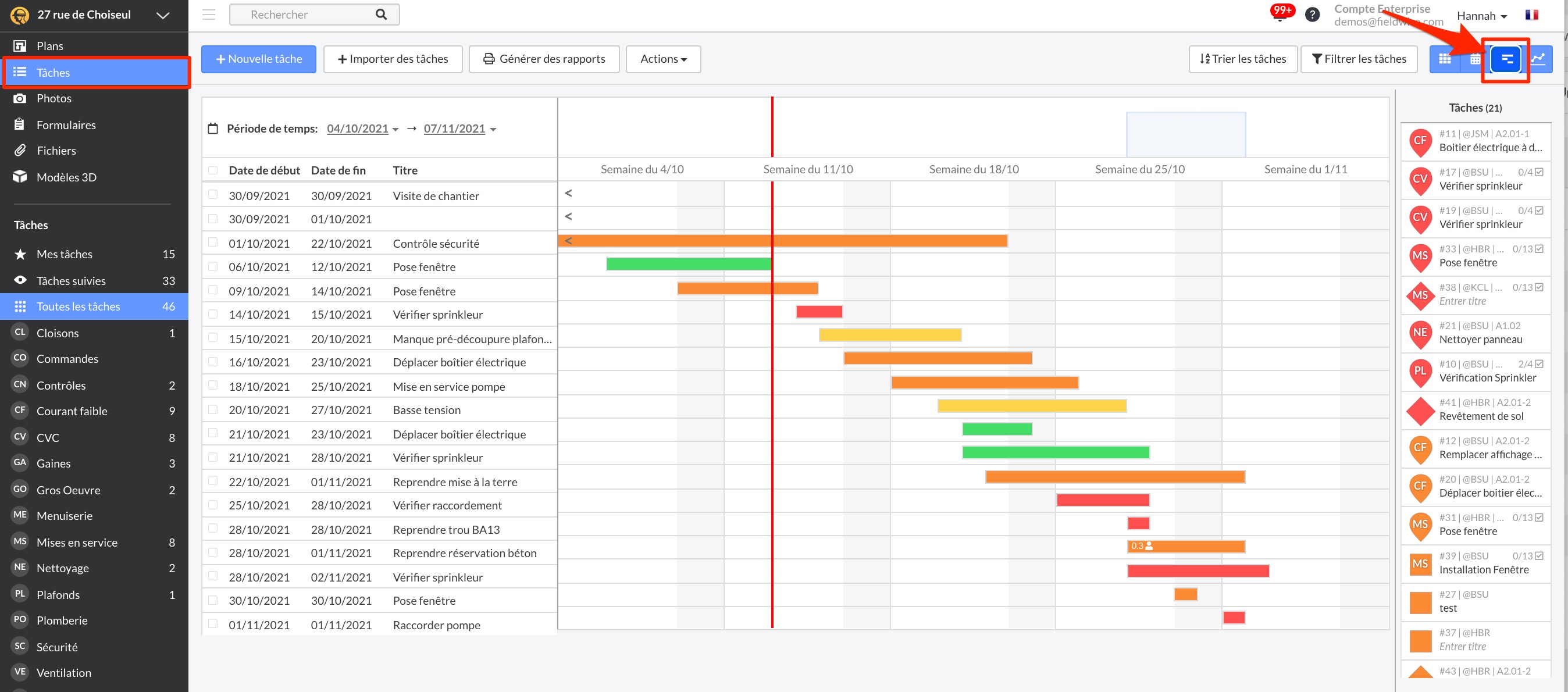Open the Photos section in sidebar
This screenshot has width=1568, height=692.
(x=54, y=98)
